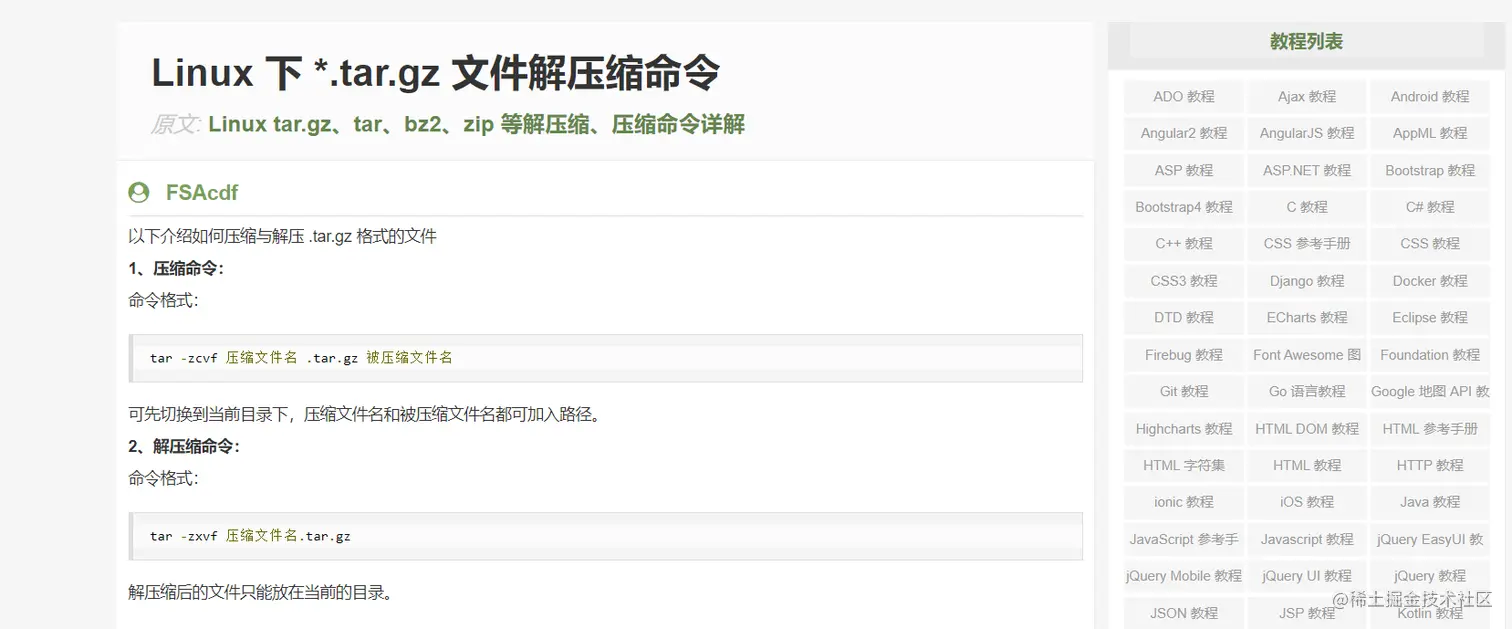The width and height of the screenshot is (1512, 629).
Task: Go to Highcharts 教程
Action: point(1184,429)
